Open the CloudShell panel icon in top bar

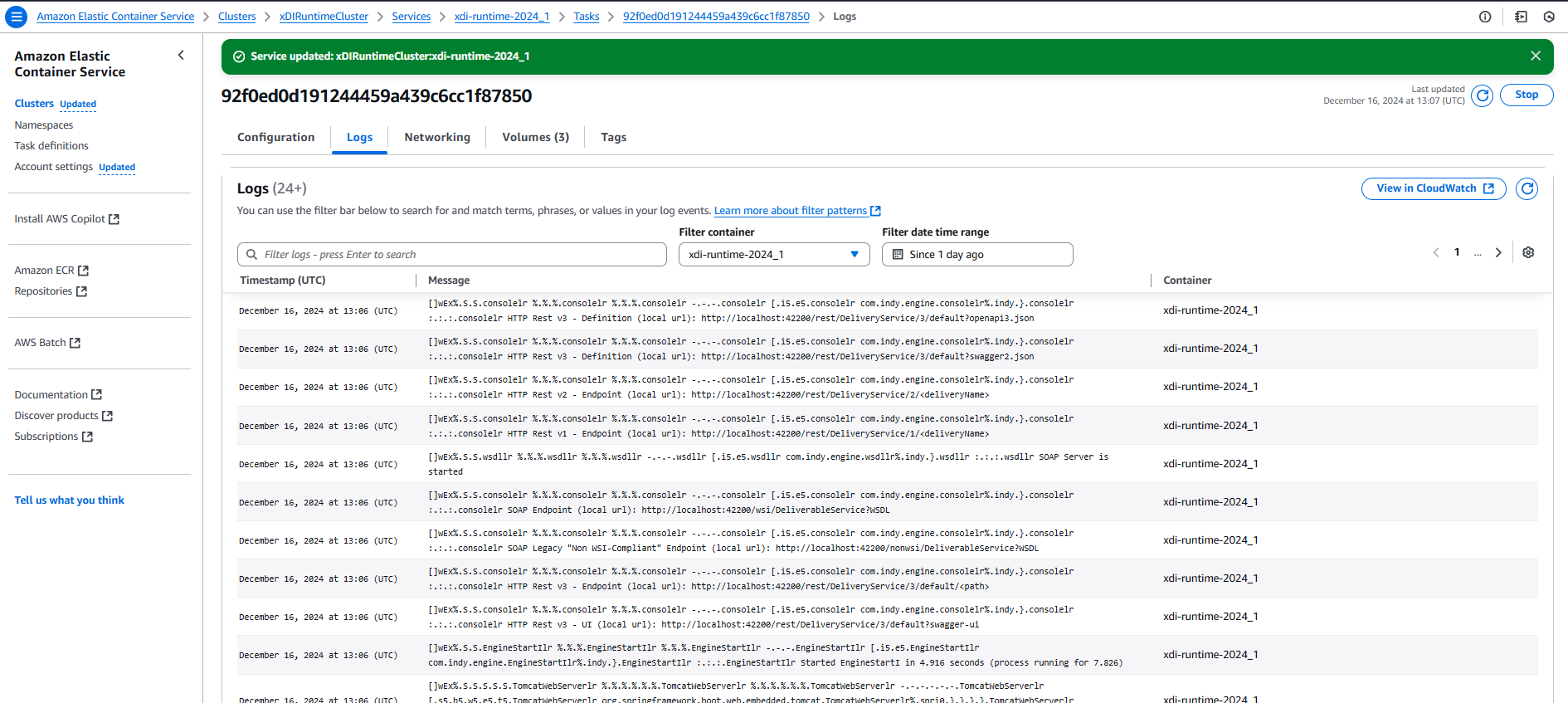[1521, 17]
